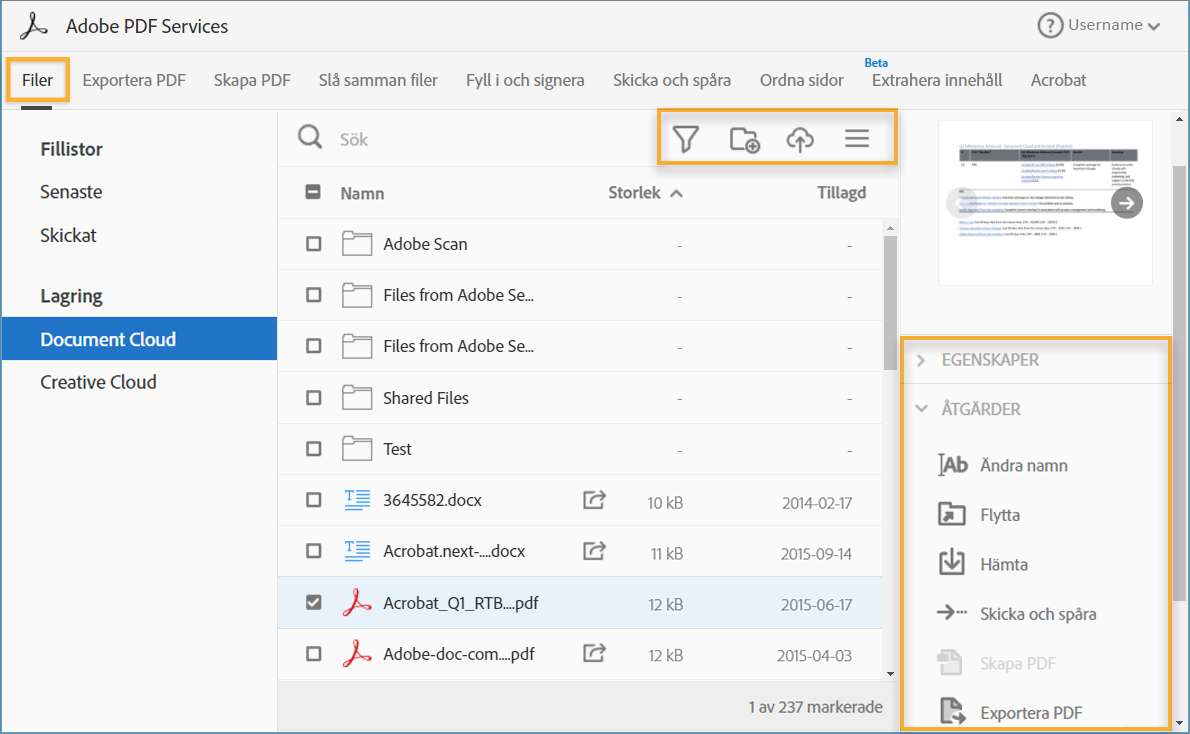
Task: Go to next preview page arrow
Action: [1126, 203]
